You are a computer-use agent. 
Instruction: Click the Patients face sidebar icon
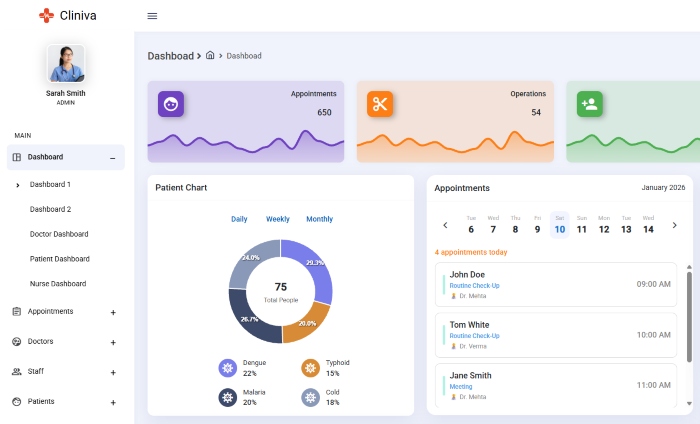17,401
